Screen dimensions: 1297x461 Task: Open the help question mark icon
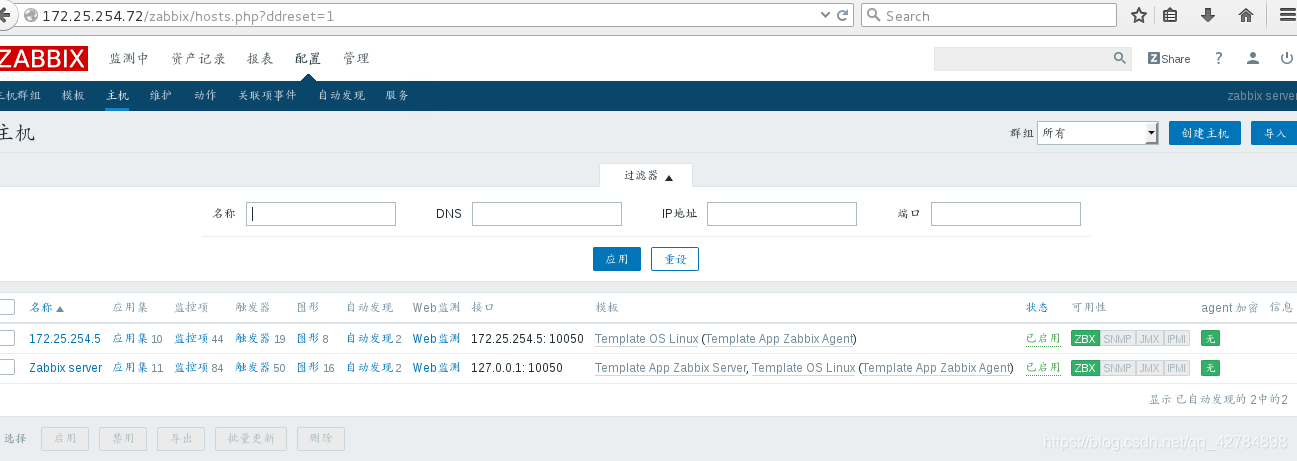point(1219,59)
